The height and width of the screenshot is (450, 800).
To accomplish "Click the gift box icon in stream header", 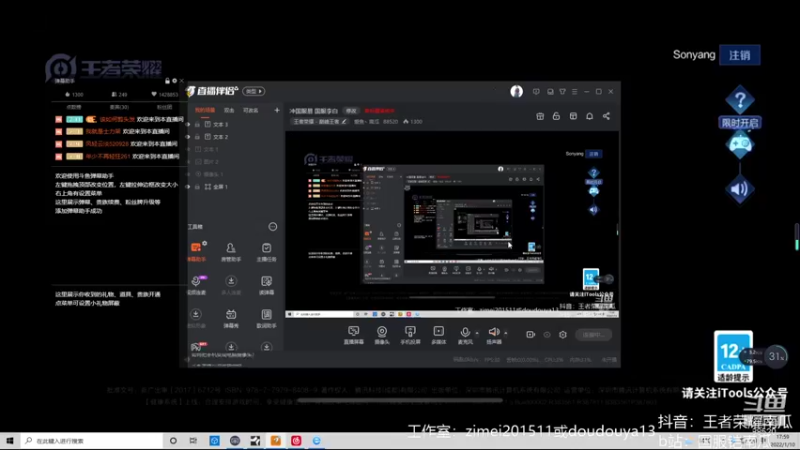I will pyautogui.click(x=540, y=116).
